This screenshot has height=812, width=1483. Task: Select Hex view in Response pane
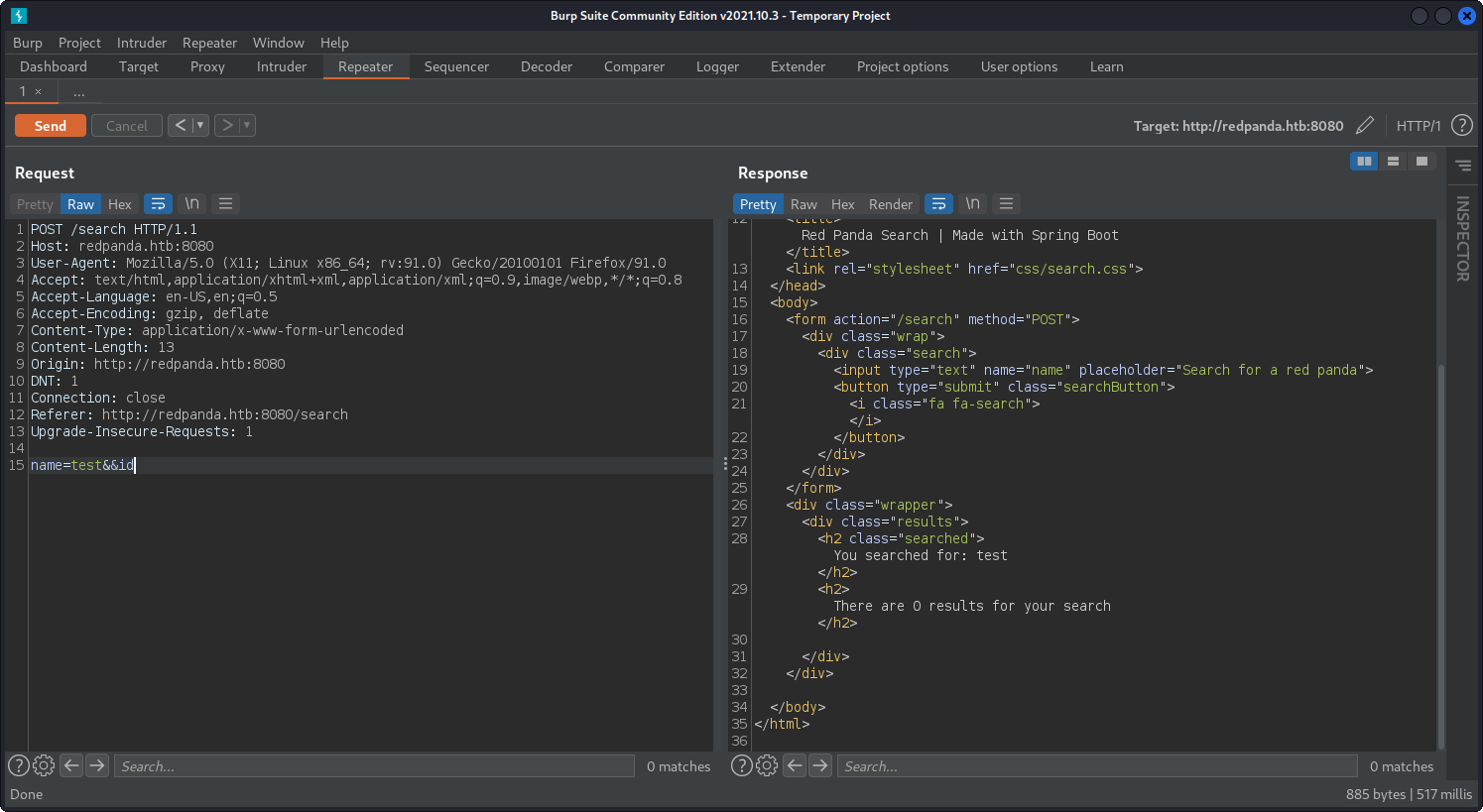tap(843, 204)
